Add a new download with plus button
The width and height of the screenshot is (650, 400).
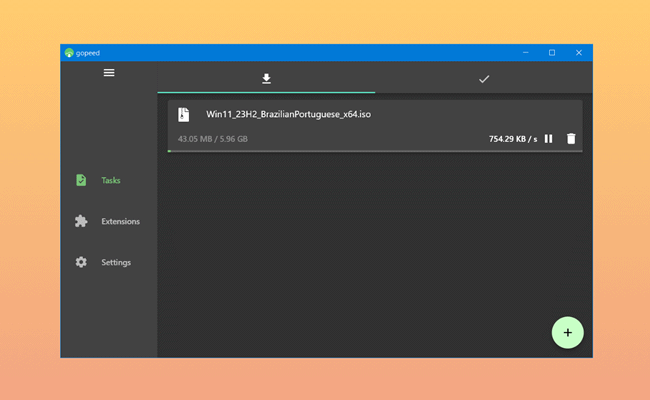[568, 332]
